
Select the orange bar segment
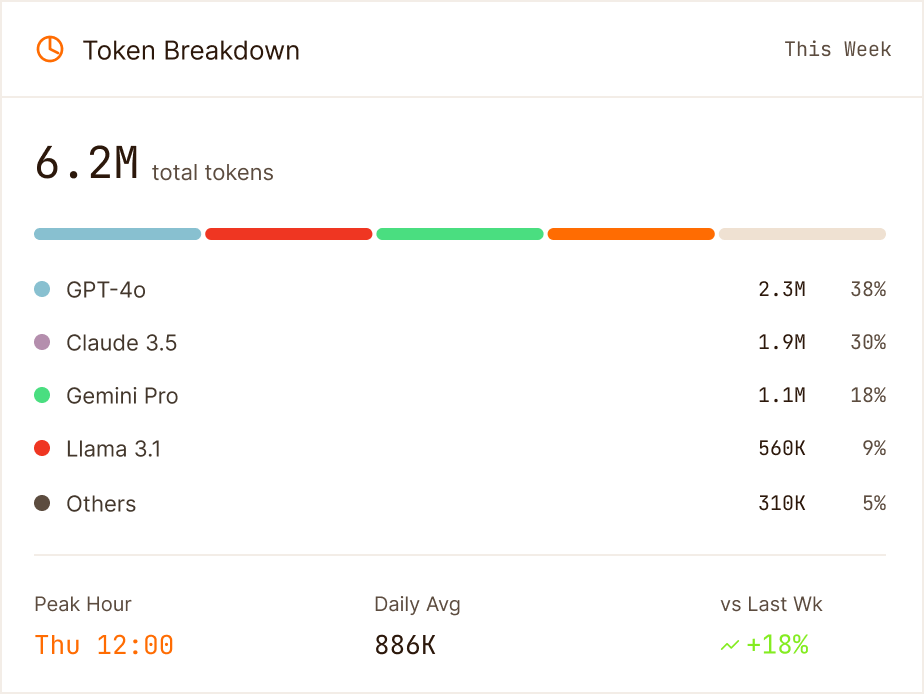tap(631, 234)
